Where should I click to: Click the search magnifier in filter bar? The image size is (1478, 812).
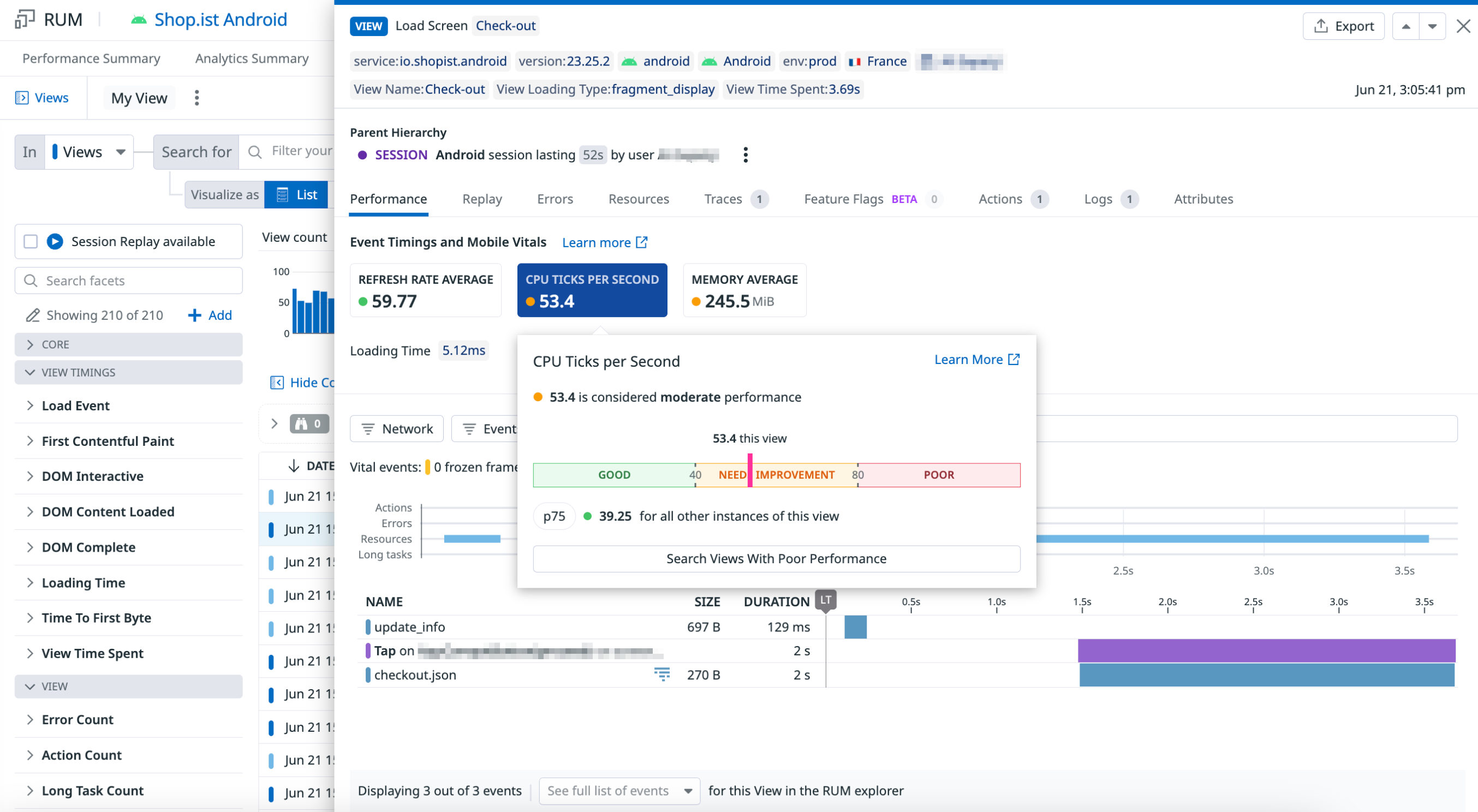click(255, 152)
